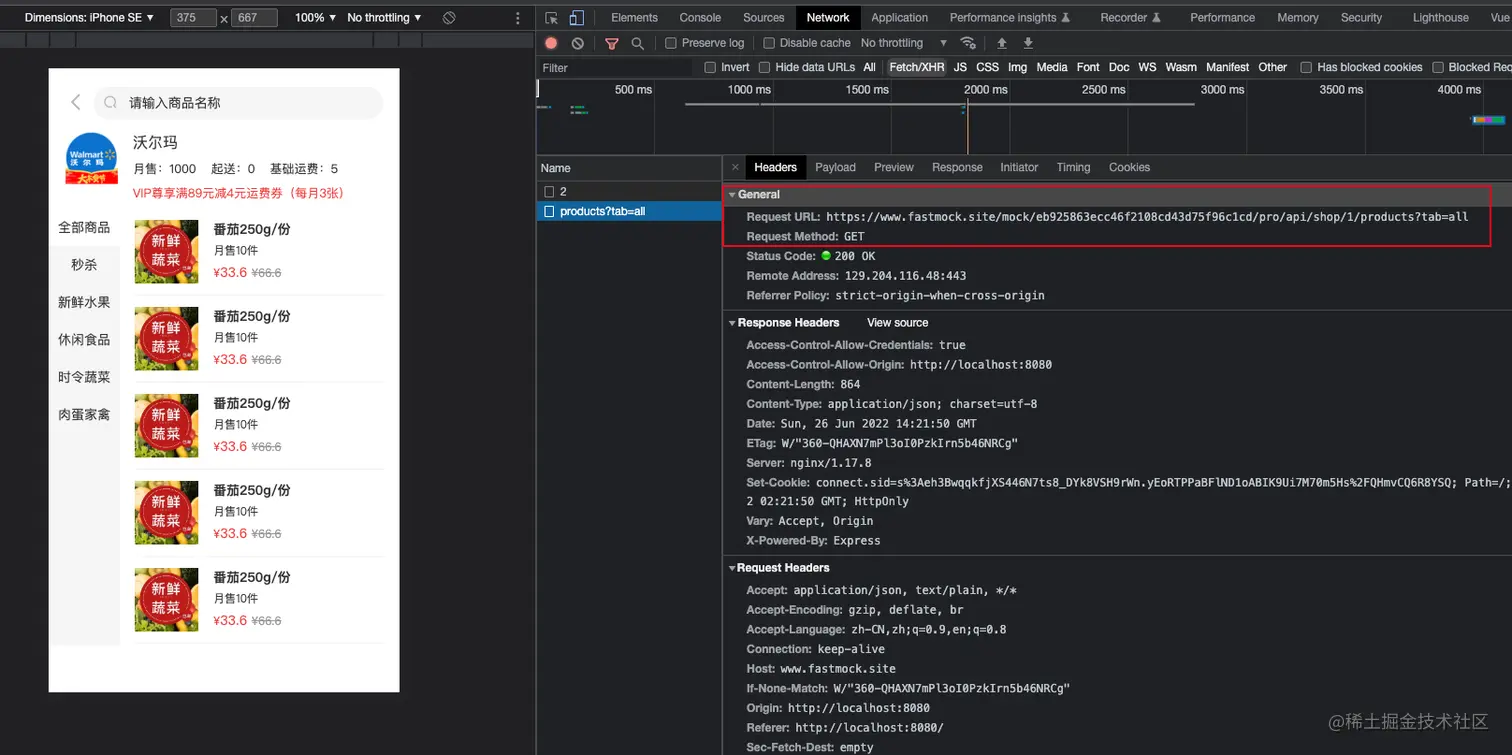Click View source for response headers
The width and height of the screenshot is (1512, 755).
pyautogui.click(x=897, y=322)
